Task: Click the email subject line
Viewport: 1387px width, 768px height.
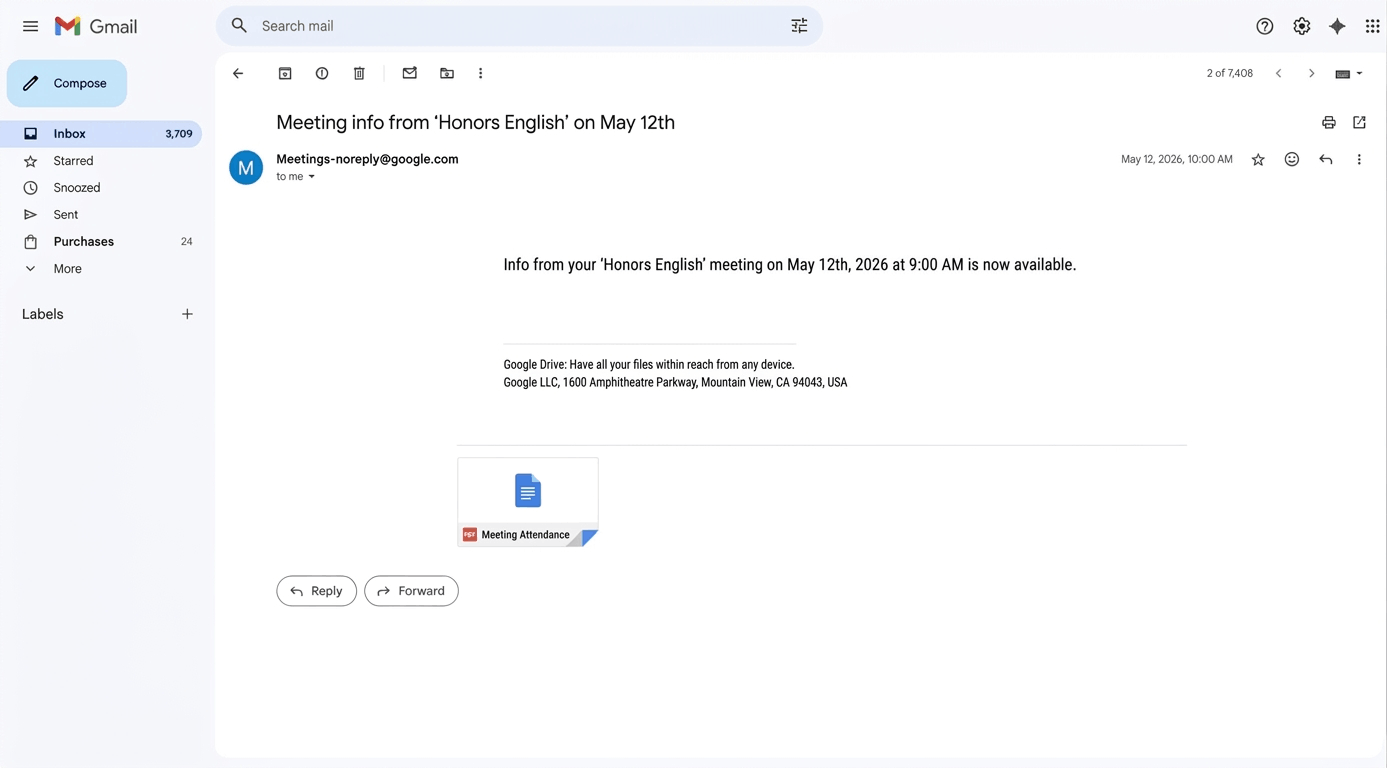Action: 475,123
